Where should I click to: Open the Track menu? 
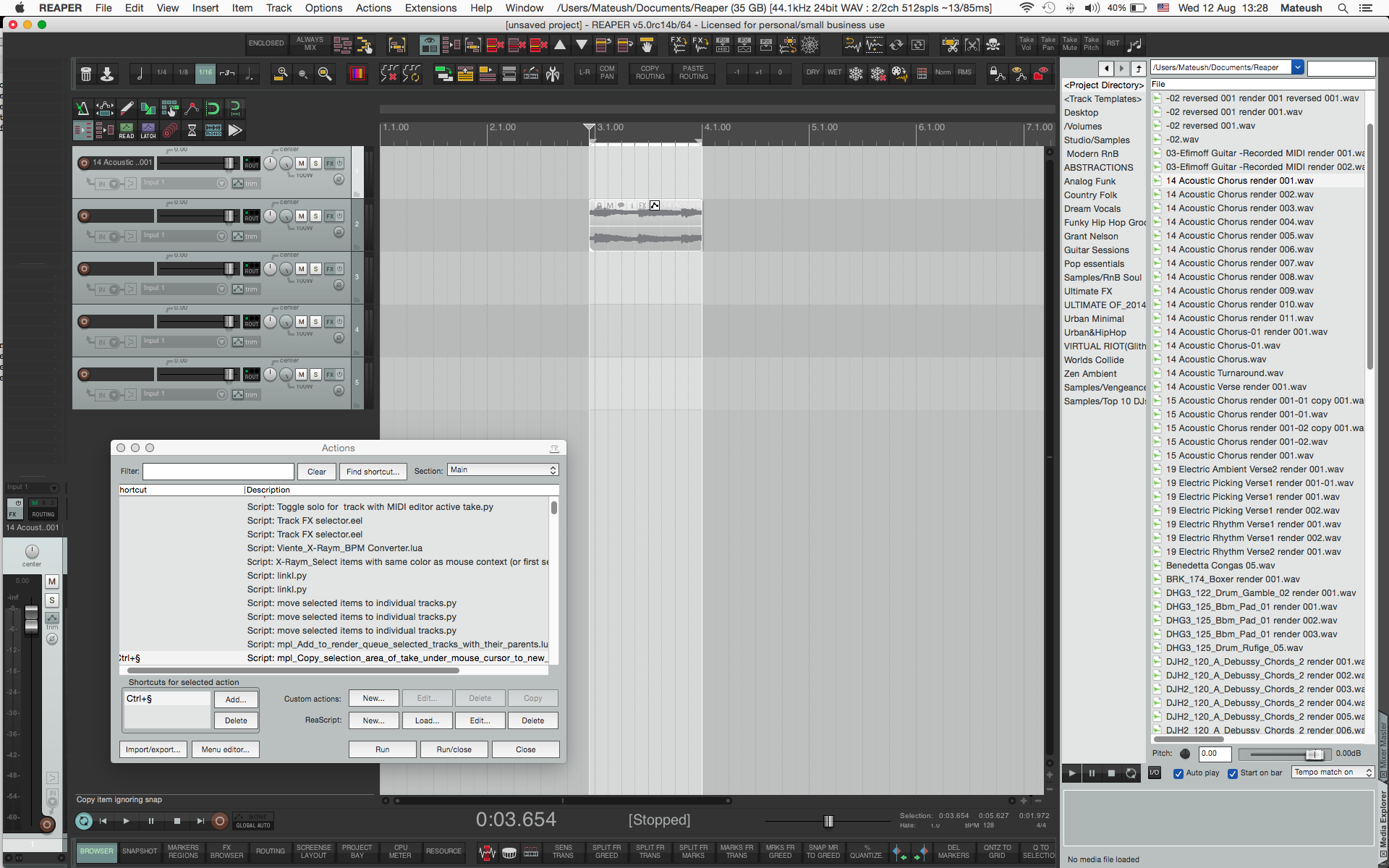pos(279,8)
